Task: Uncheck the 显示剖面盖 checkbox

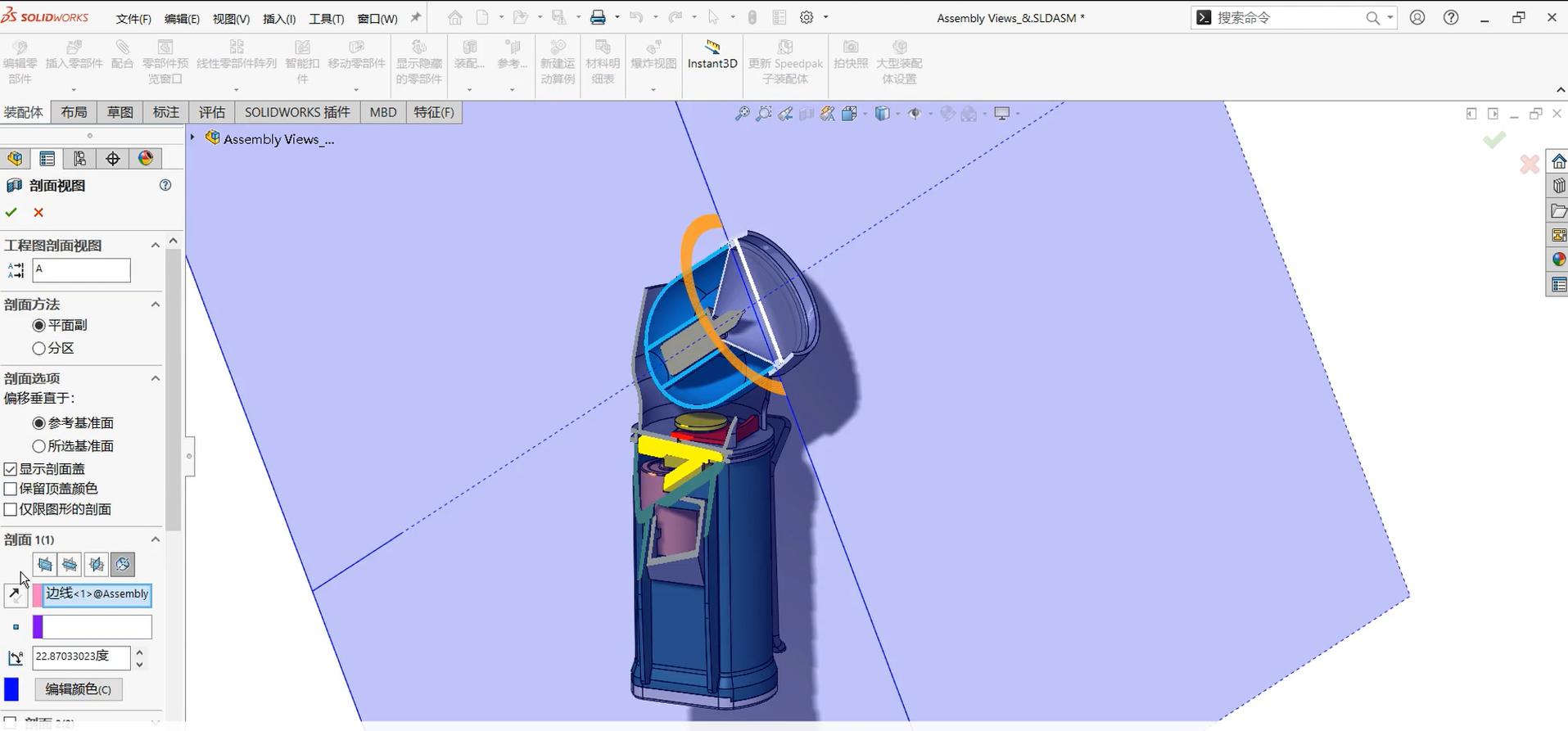Action: click(11, 469)
